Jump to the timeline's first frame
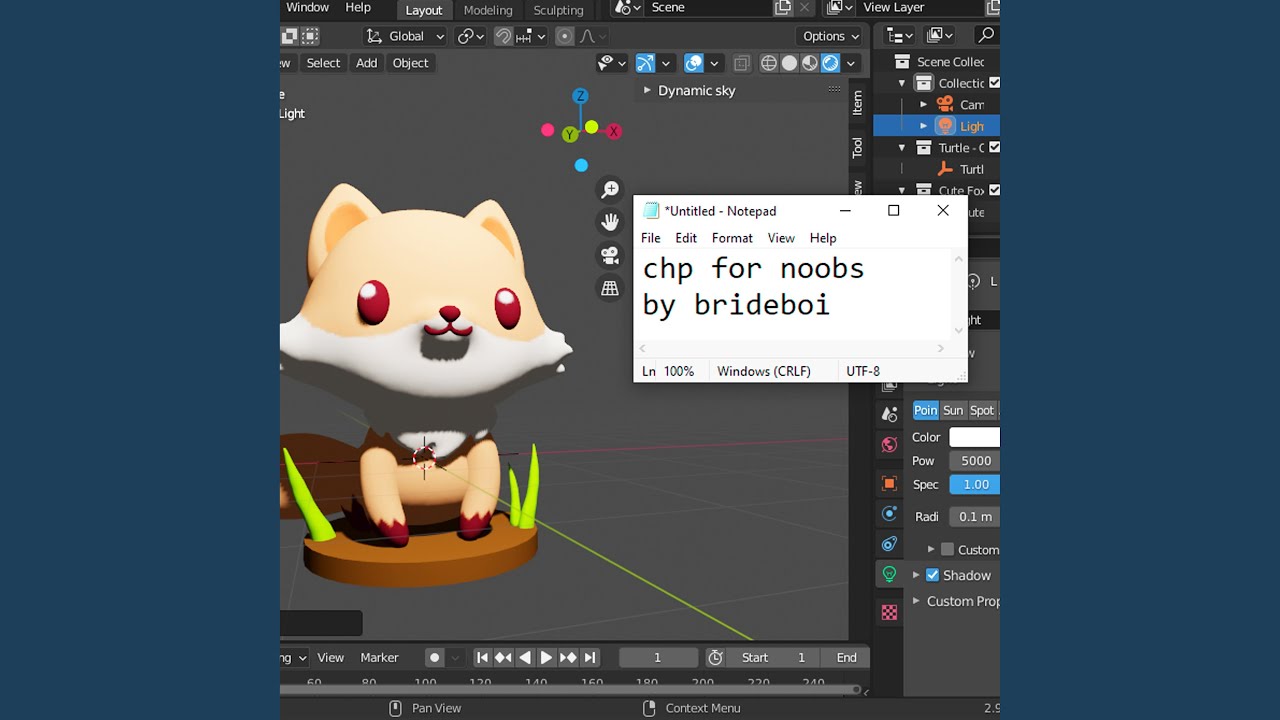1280x720 pixels. pyautogui.click(x=482, y=657)
